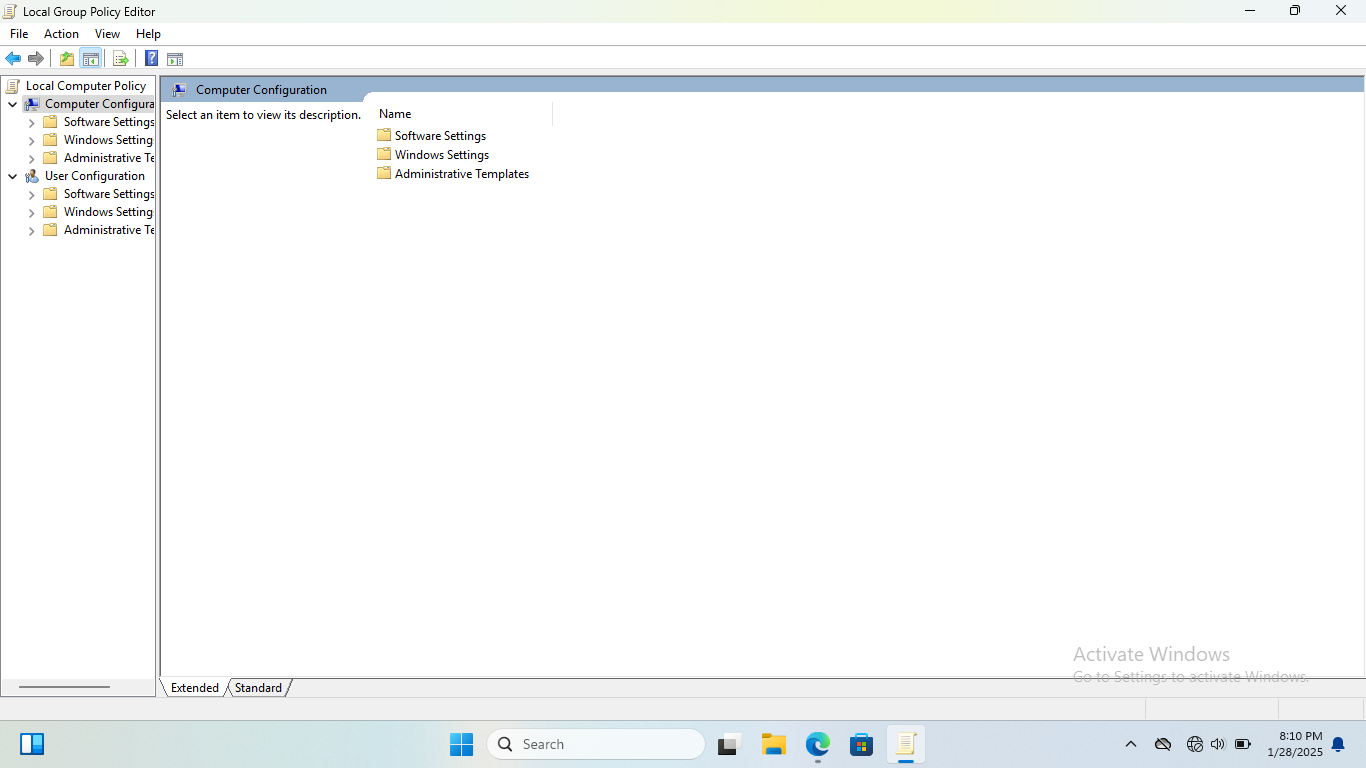The height and width of the screenshot is (768, 1366).
Task: Click the Export List toolbar icon
Action: (x=121, y=59)
